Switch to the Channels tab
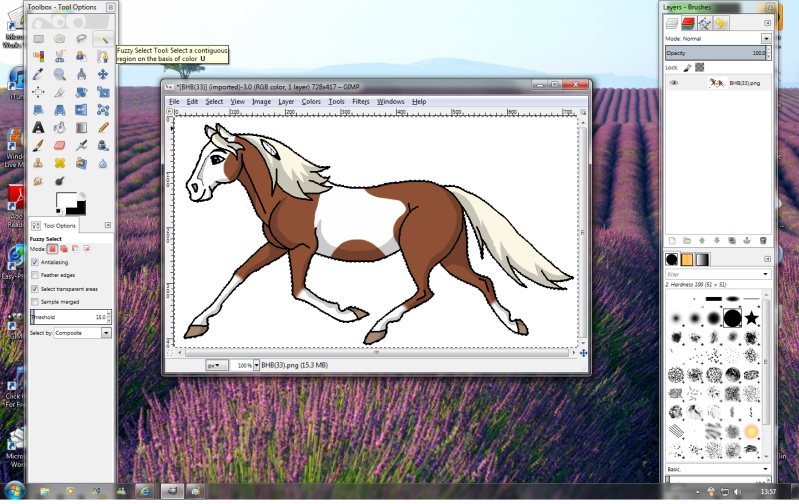The height and width of the screenshot is (504, 799). point(688,23)
